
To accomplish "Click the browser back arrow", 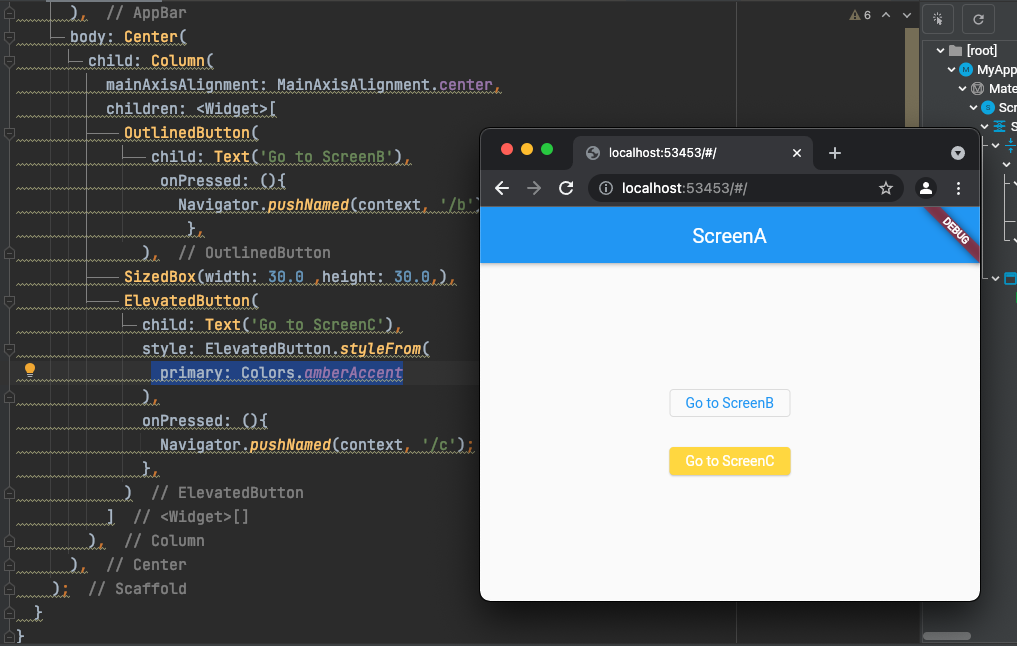I will (502, 188).
